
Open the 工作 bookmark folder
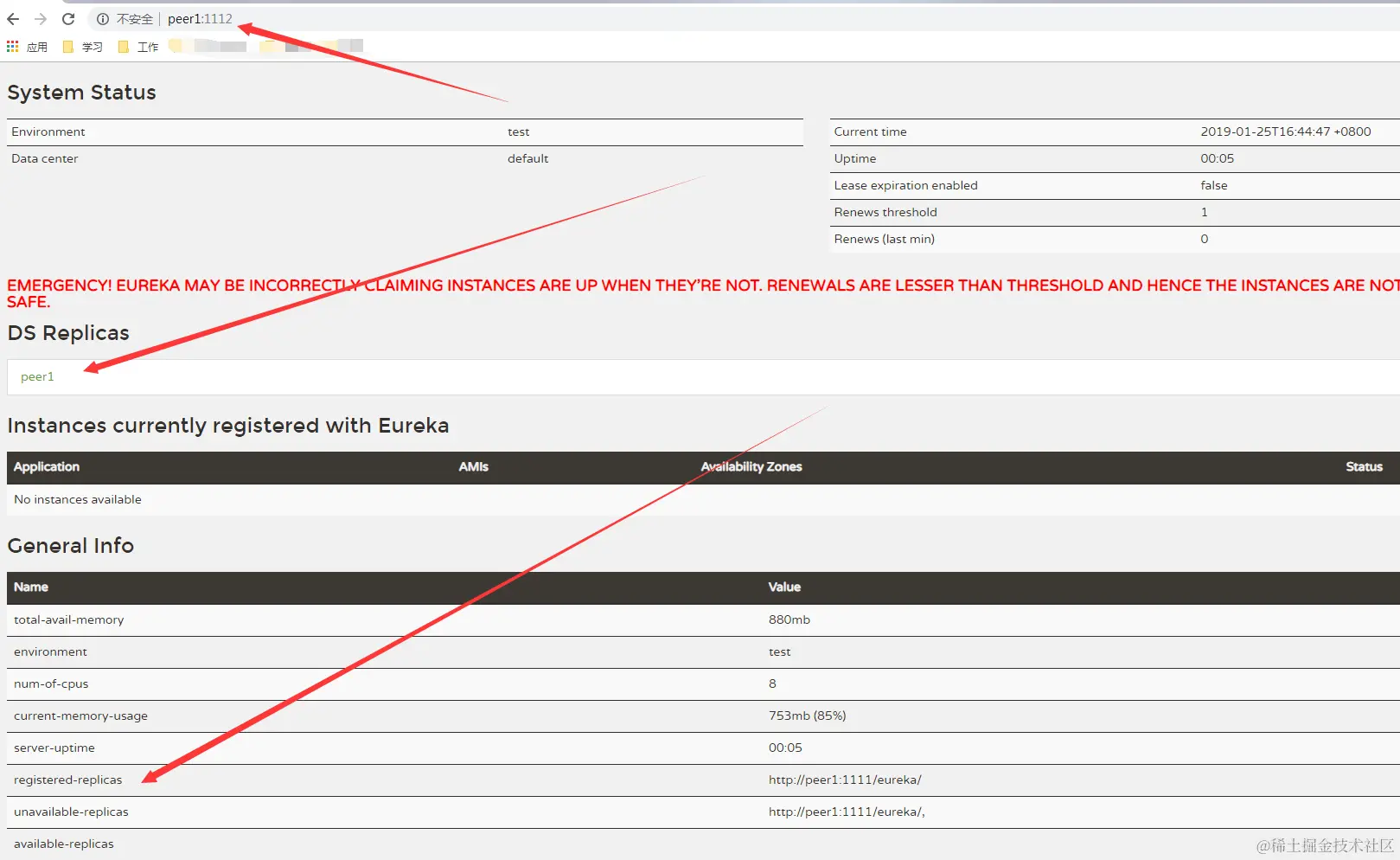pyautogui.click(x=138, y=47)
